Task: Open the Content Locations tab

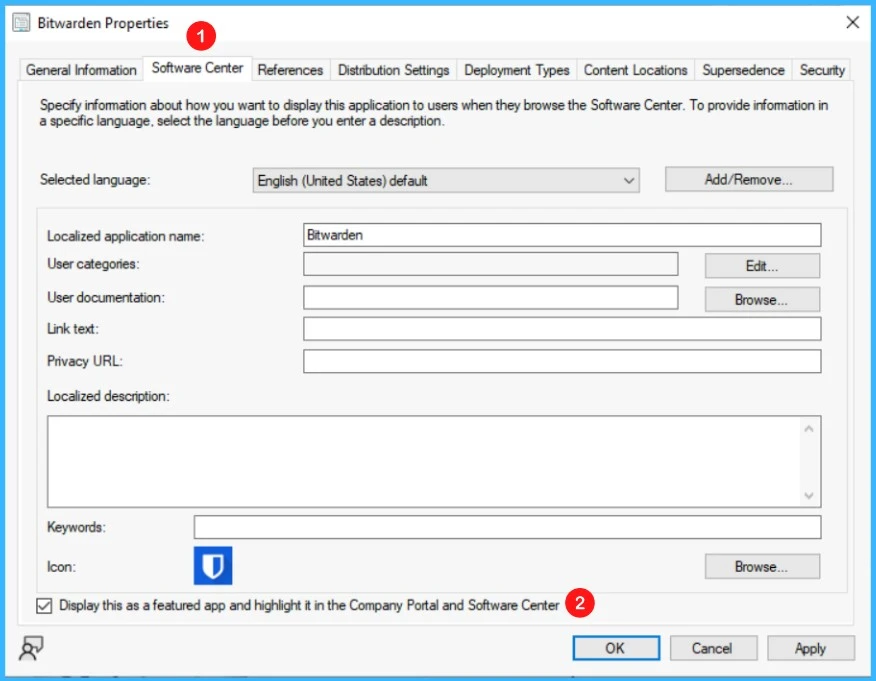Action: click(x=635, y=70)
